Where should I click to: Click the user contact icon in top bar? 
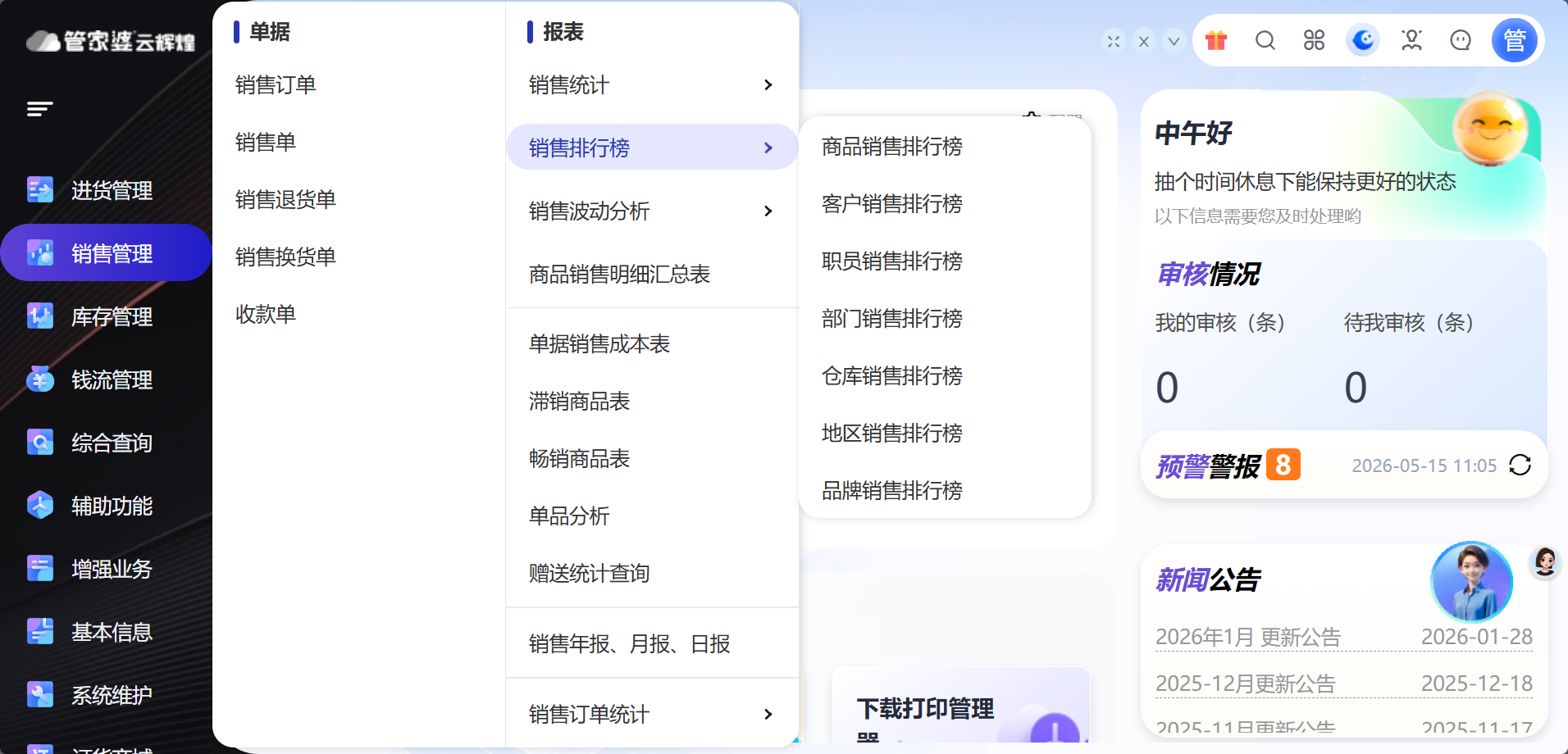(1411, 40)
